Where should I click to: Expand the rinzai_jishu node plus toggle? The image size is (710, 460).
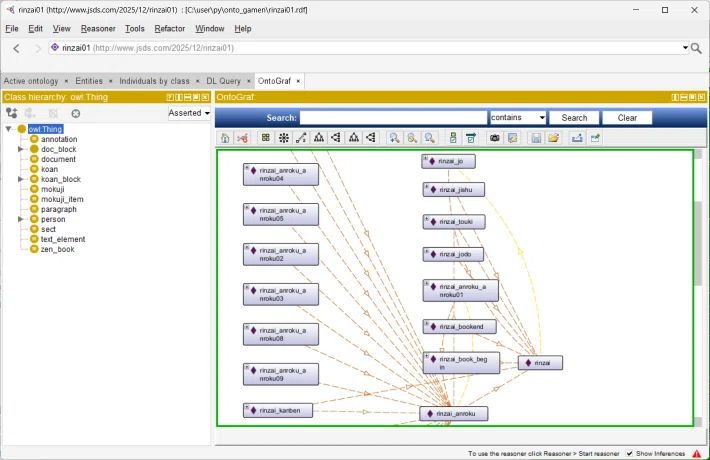tap(427, 187)
